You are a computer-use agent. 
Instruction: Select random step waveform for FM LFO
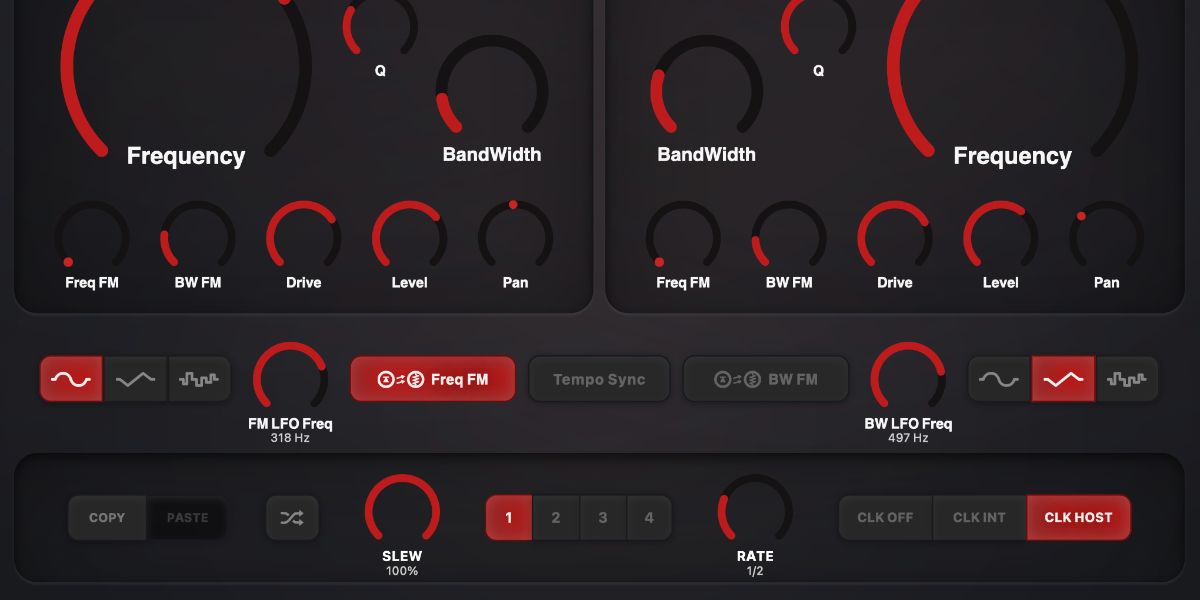[x=199, y=380]
